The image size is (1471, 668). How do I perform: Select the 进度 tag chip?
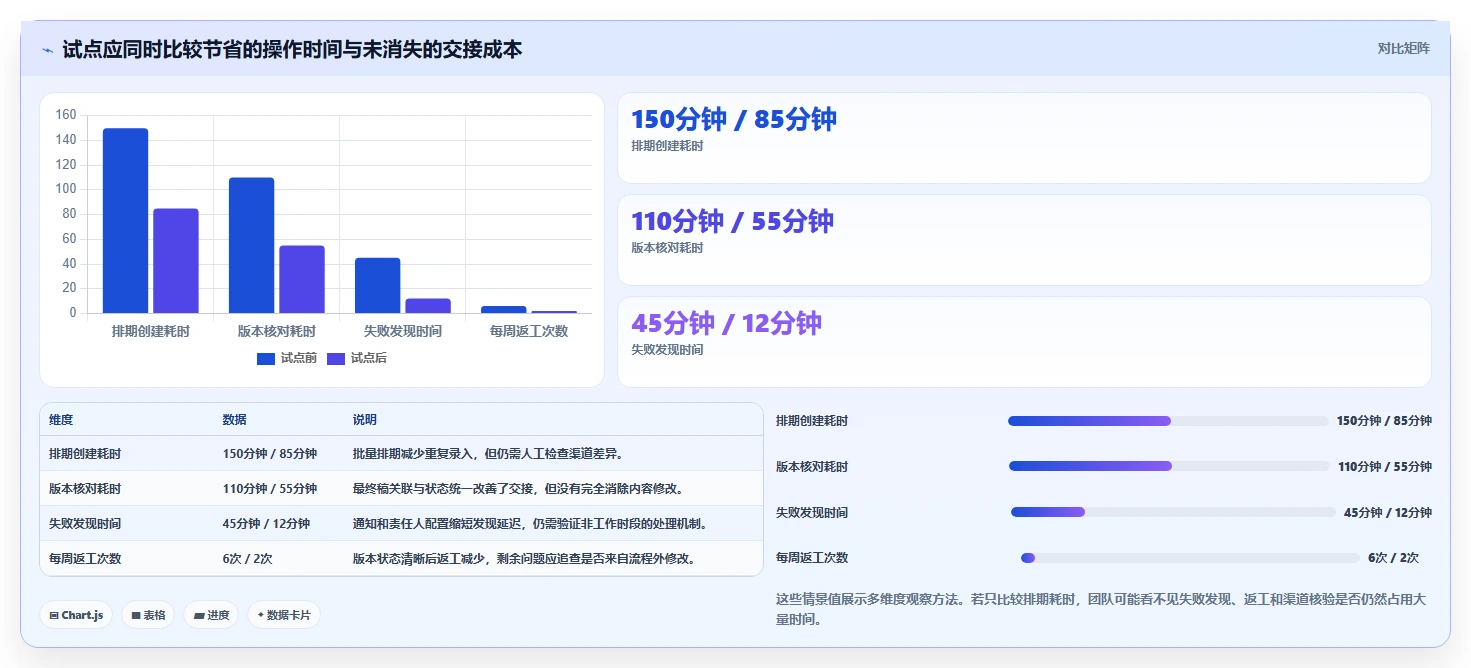211,615
